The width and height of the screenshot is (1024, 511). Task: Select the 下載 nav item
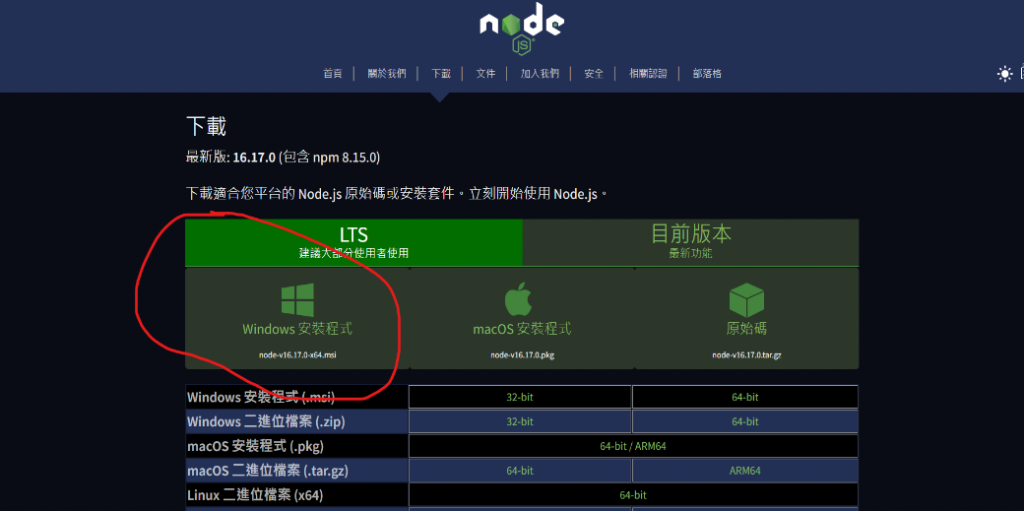point(441,74)
